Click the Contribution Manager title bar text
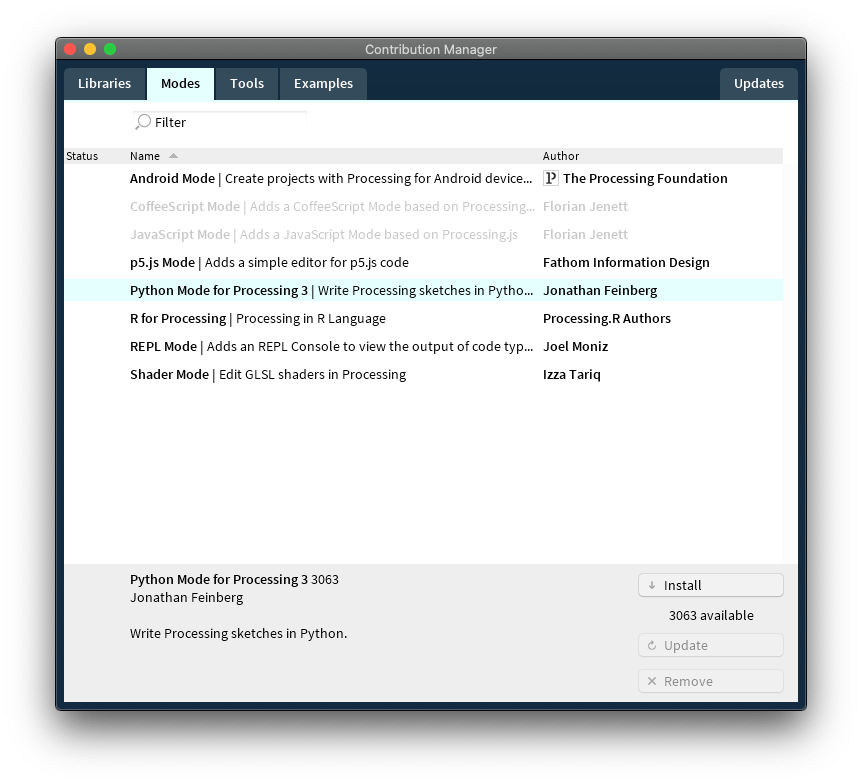The width and height of the screenshot is (862, 784). click(430, 49)
